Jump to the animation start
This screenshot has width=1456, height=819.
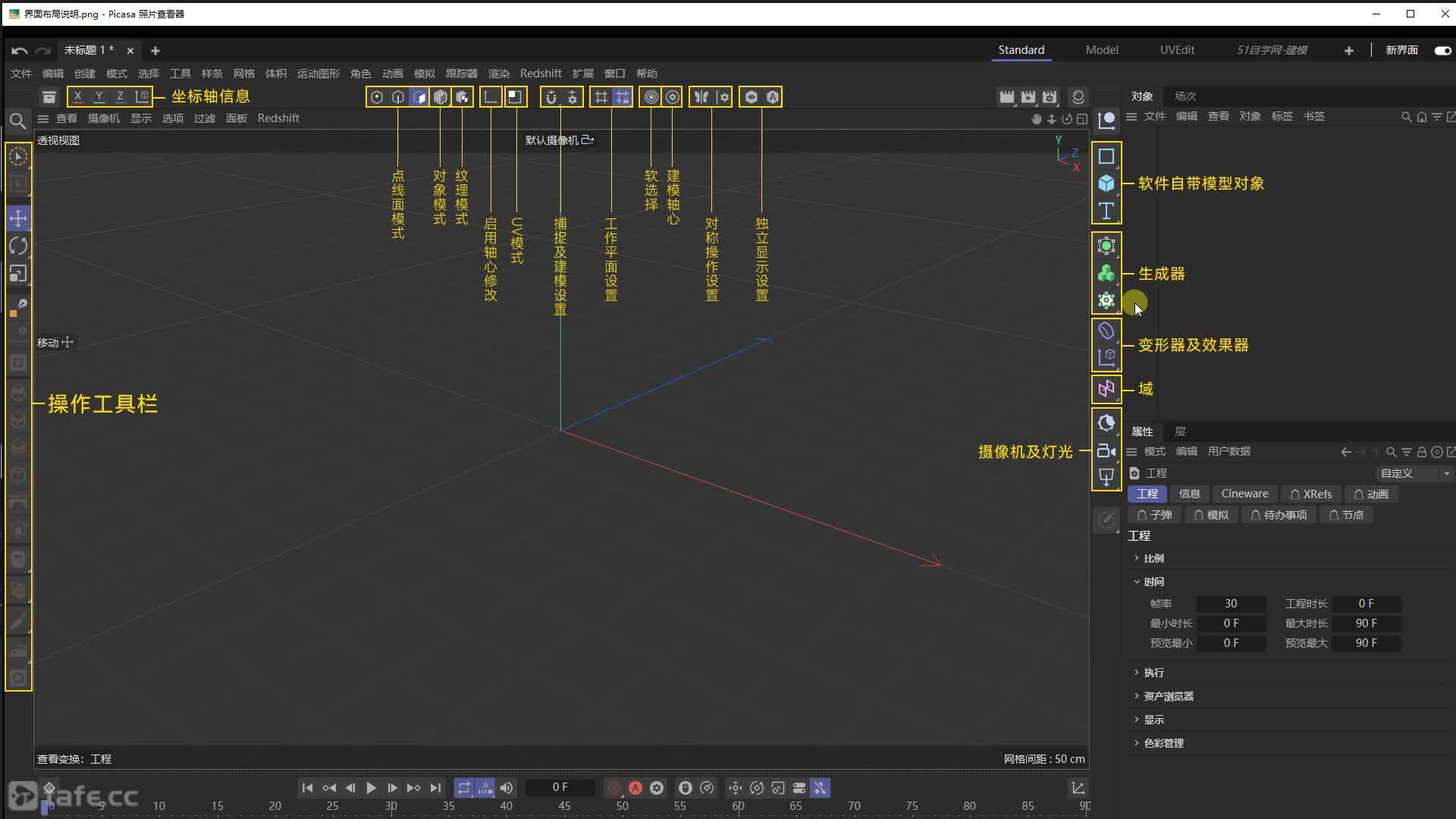click(307, 788)
